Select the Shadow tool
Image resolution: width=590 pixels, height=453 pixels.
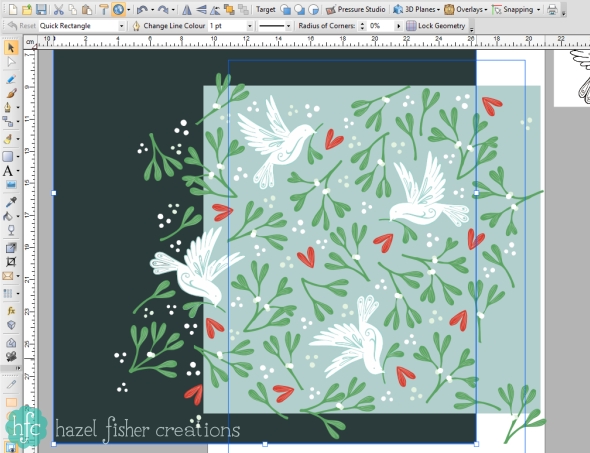click(11, 248)
